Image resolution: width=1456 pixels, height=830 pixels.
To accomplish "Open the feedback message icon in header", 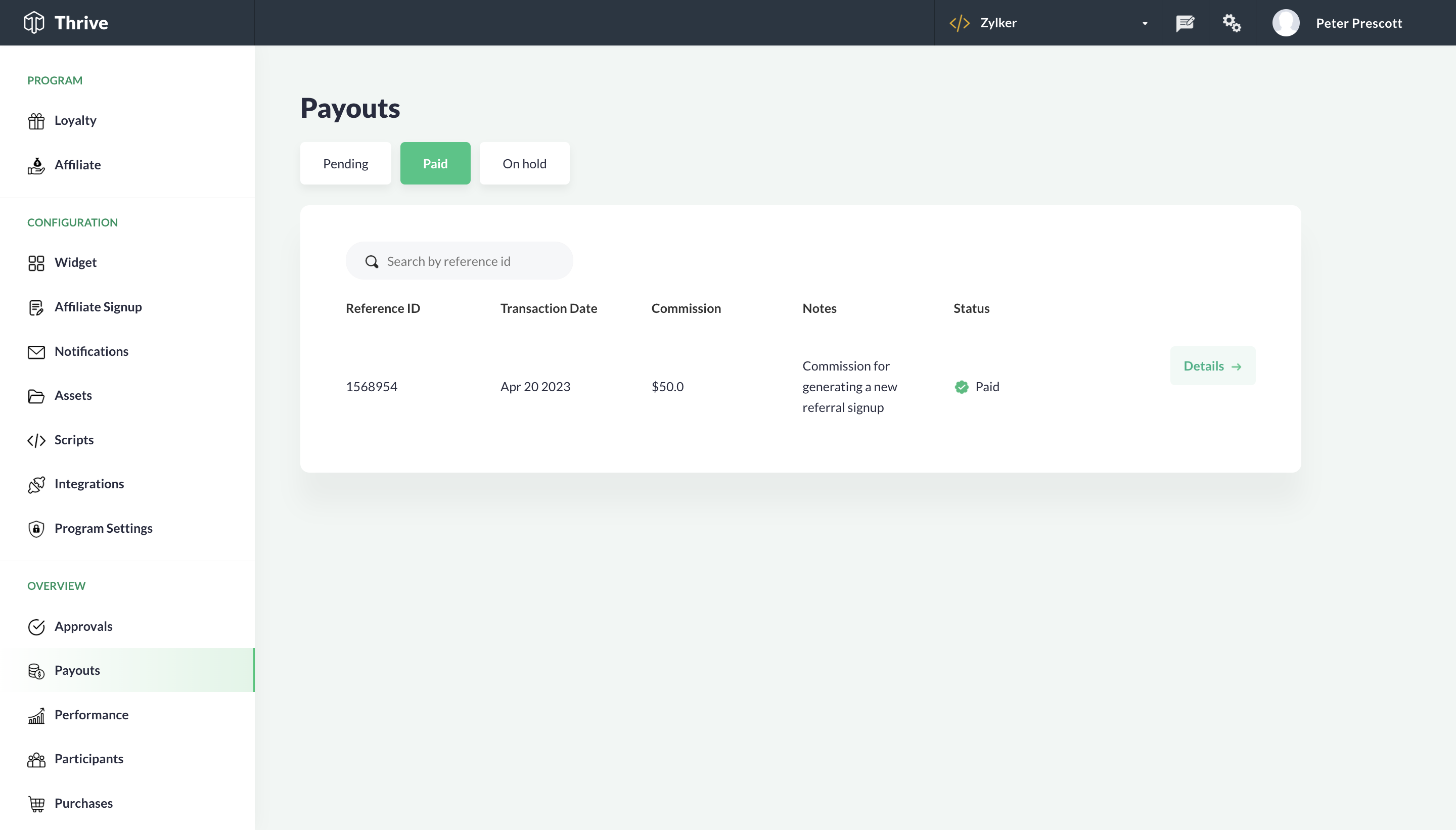I will pos(1185,23).
